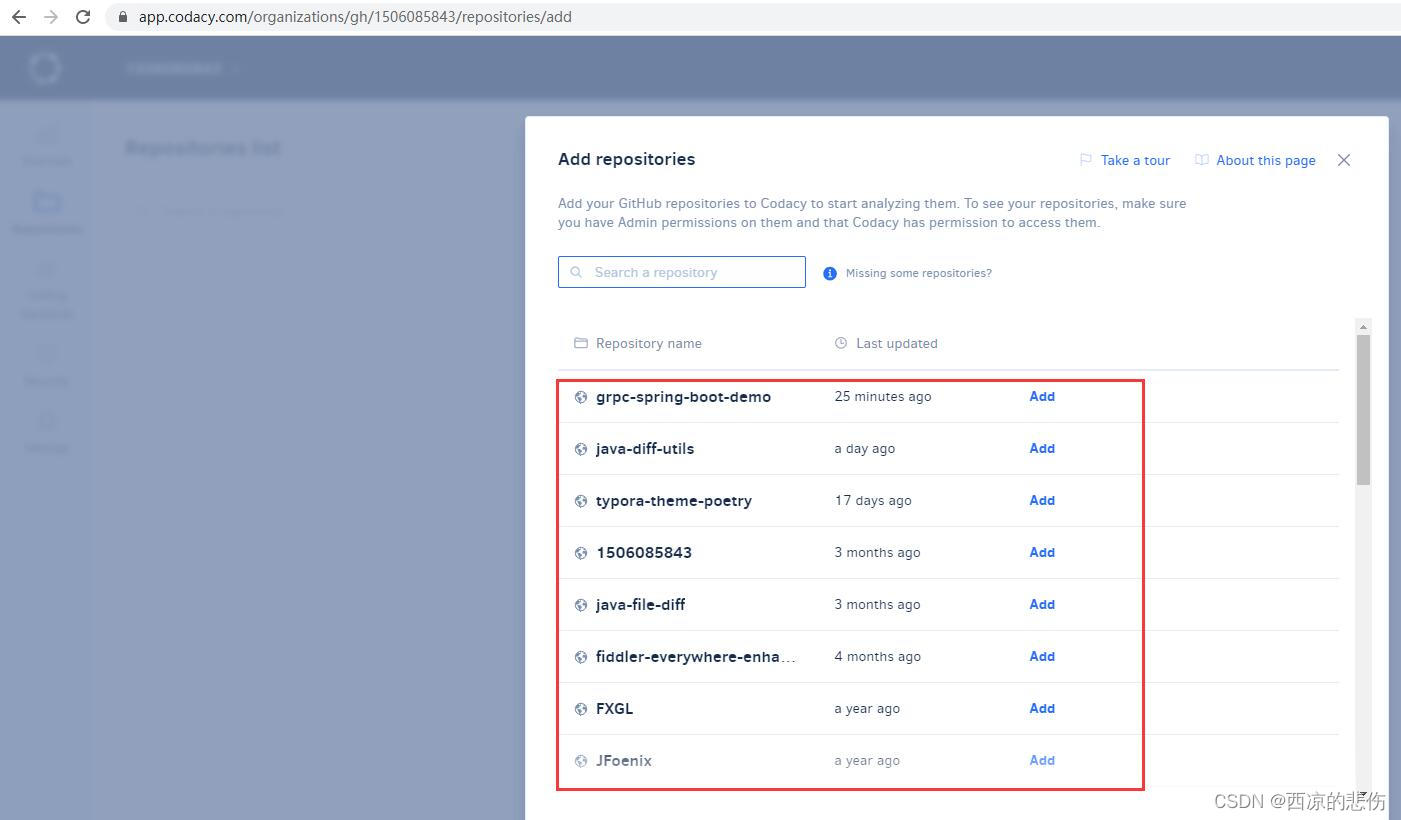Image resolution: width=1401 pixels, height=820 pixels.
Task: Close the Add repositories dialog
Action: click(1344, 160)
